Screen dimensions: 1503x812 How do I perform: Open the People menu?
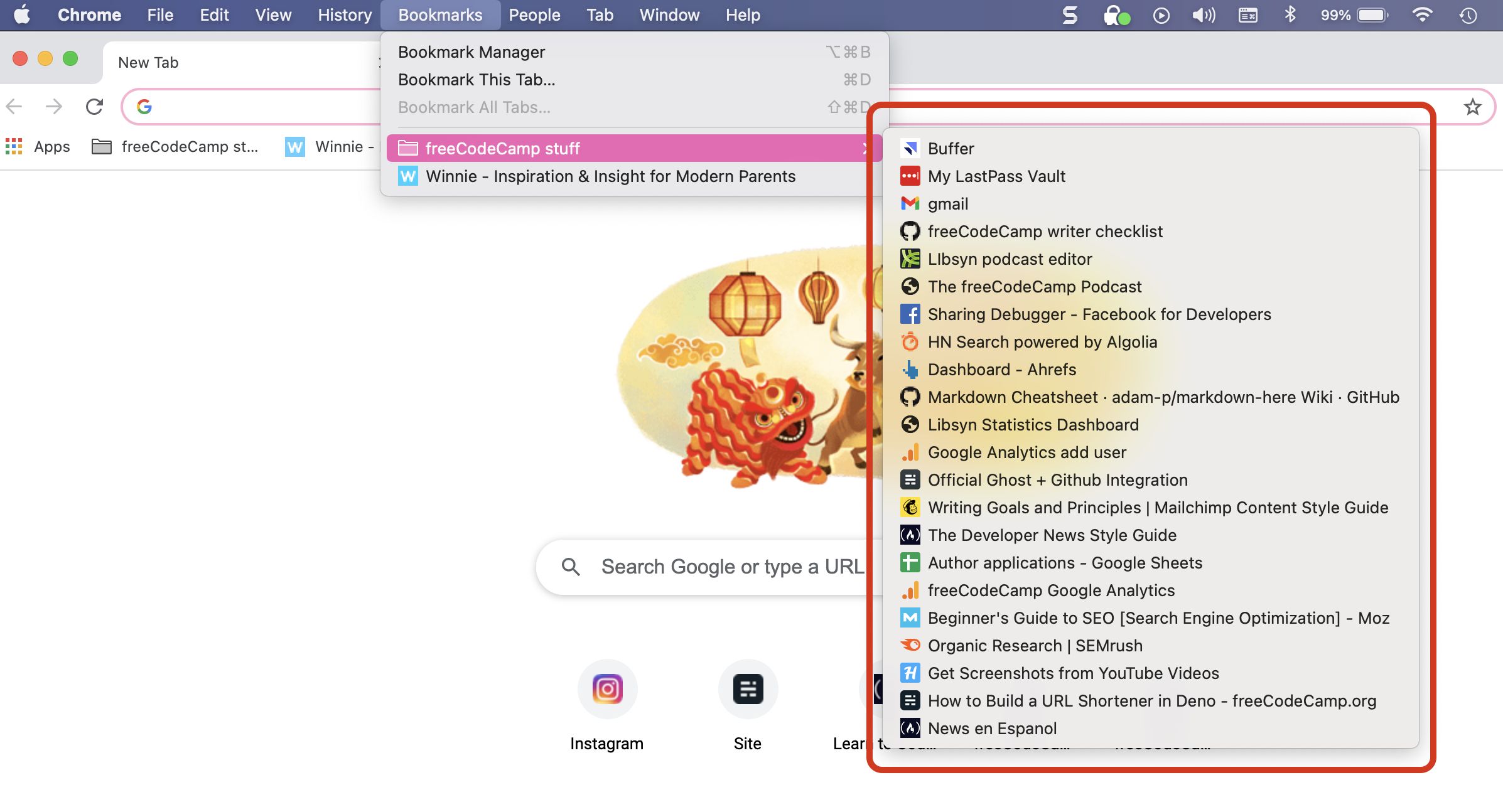(x=534, y=15)
